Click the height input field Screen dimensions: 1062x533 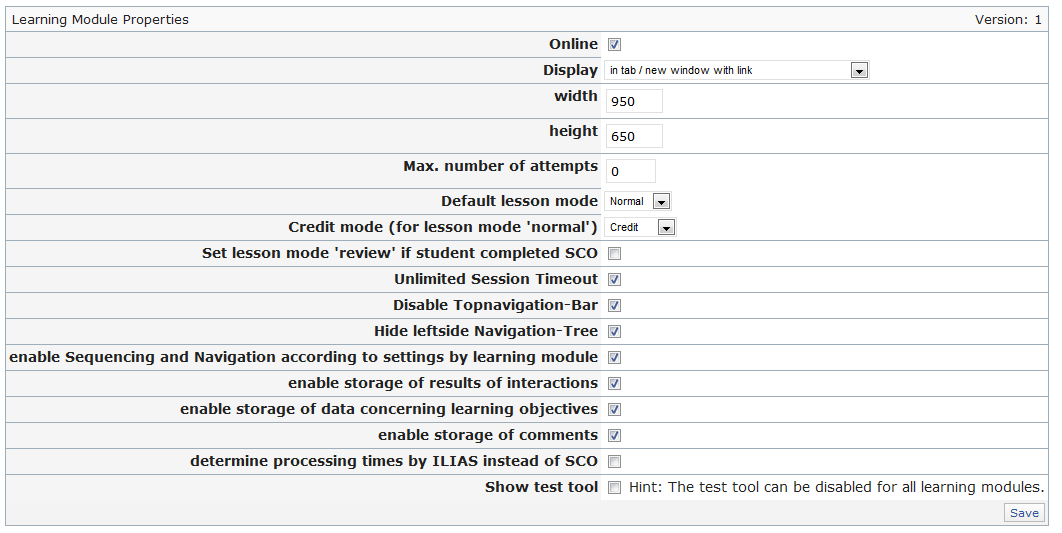[x=634, y=136]
